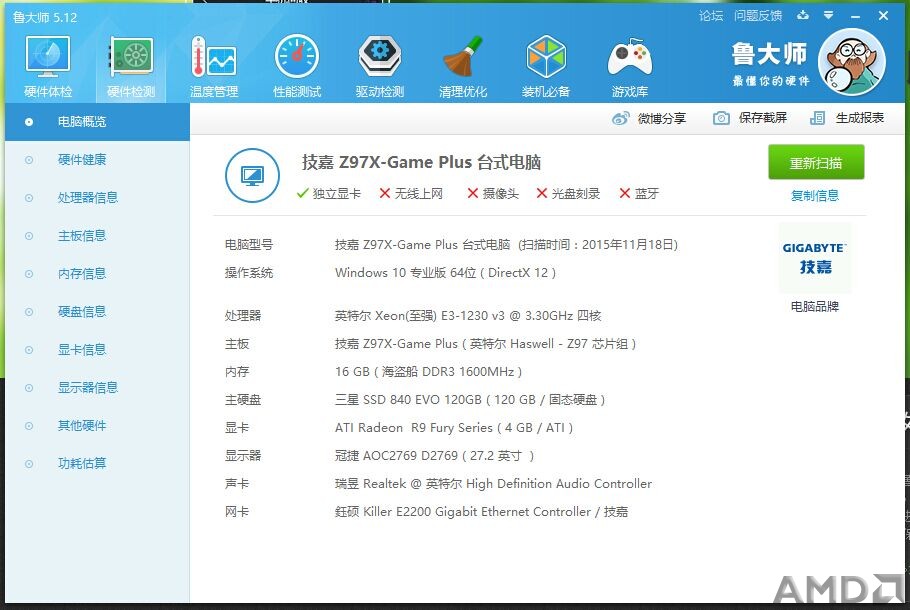Click 微博分享 text label
The image size is (910, 610).
click(x=662, y=118)
